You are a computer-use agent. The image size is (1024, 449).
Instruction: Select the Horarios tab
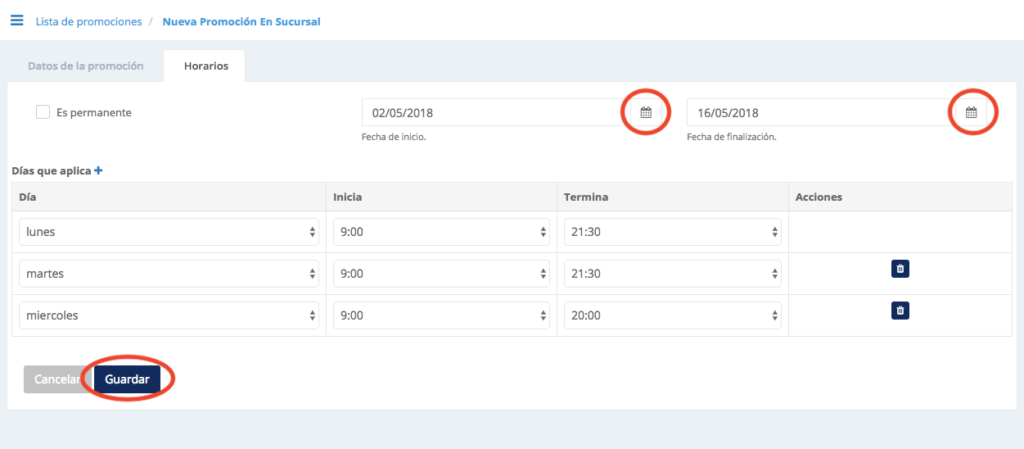[206, 66]
